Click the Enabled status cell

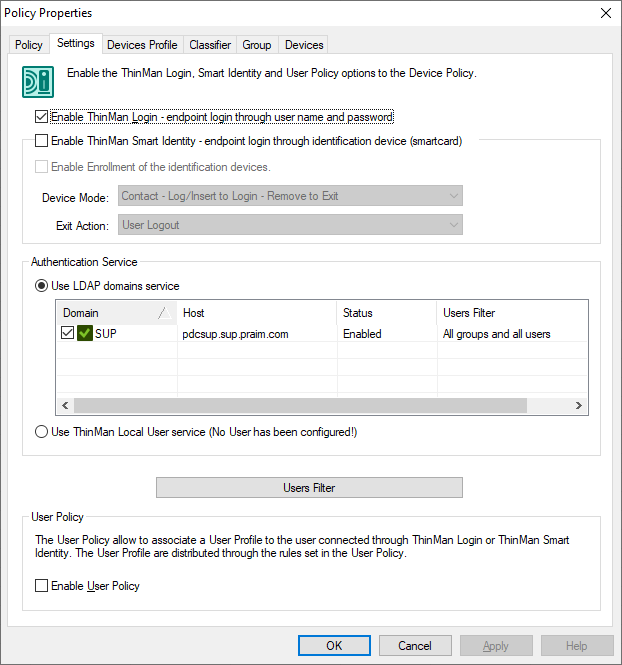[x=362, y=334]
